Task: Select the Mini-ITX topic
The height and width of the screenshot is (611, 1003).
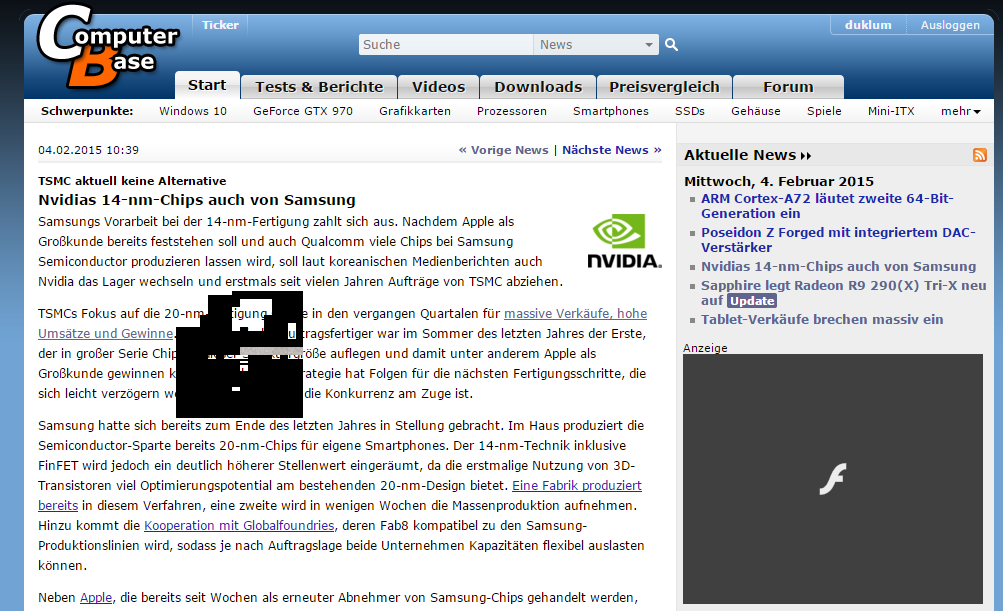Action: 891,111
